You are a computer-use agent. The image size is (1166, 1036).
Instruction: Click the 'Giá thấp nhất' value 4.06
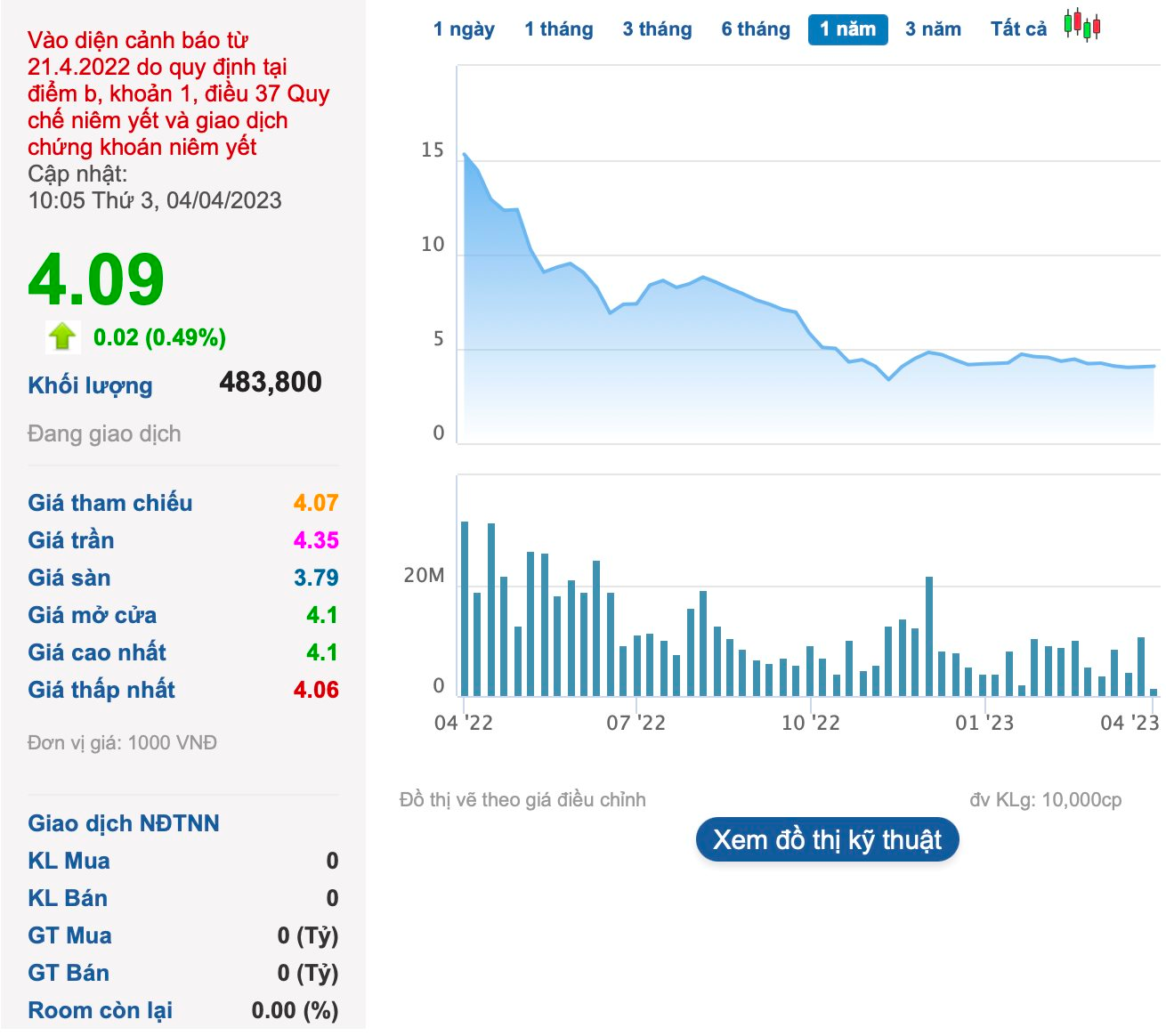(x=316, y=690)
